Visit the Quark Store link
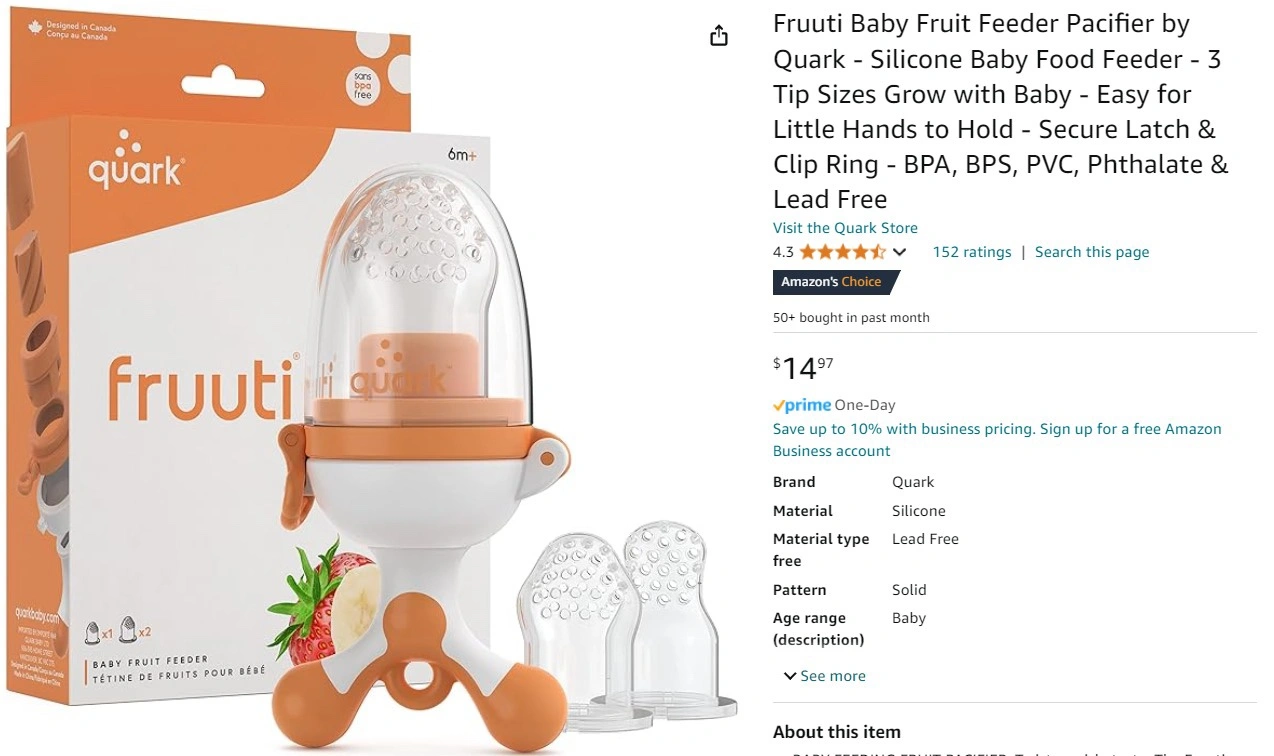Screen dimensions: 1274x756 845,228
